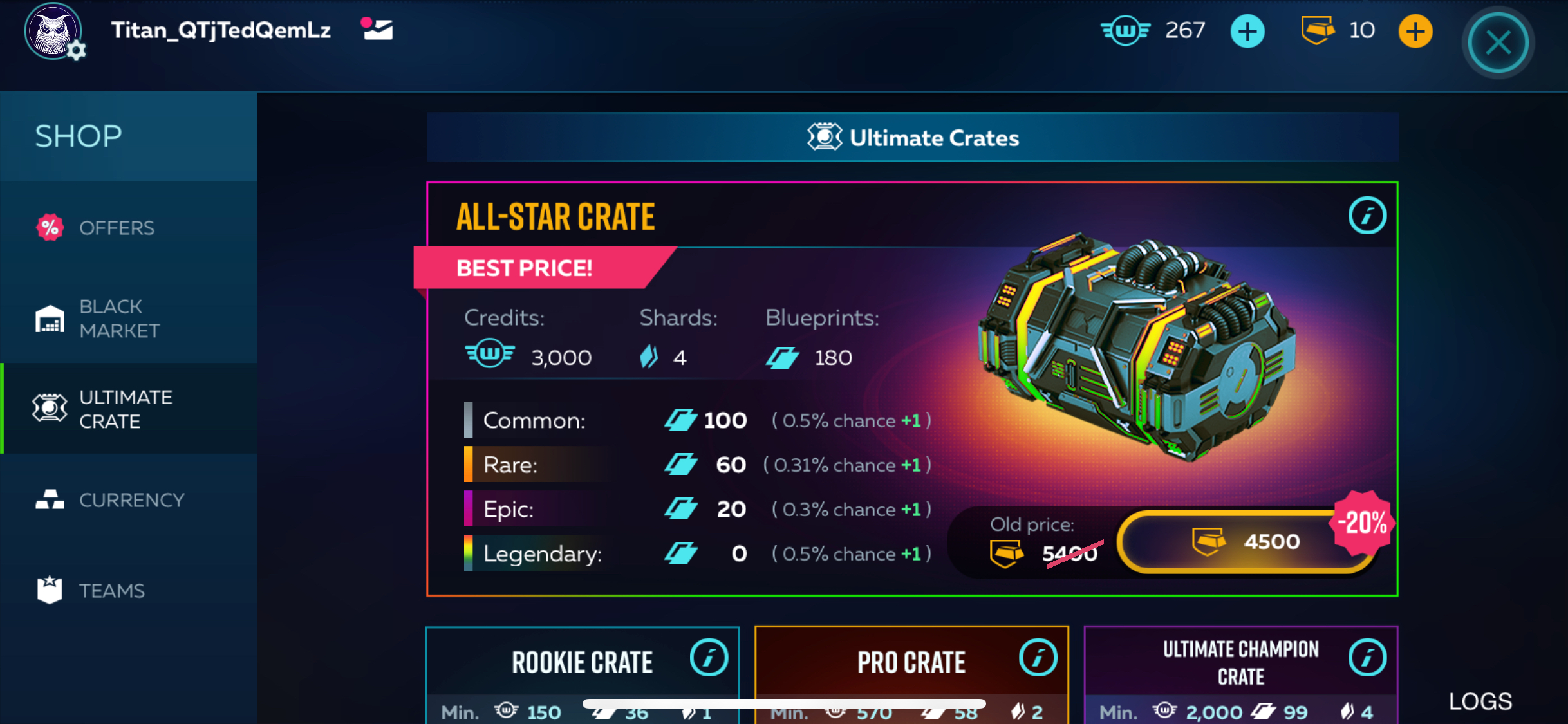1568x724 pixels.
Task: Buy All-Star Crate for 4500 gold
Action: point(1246,541)
